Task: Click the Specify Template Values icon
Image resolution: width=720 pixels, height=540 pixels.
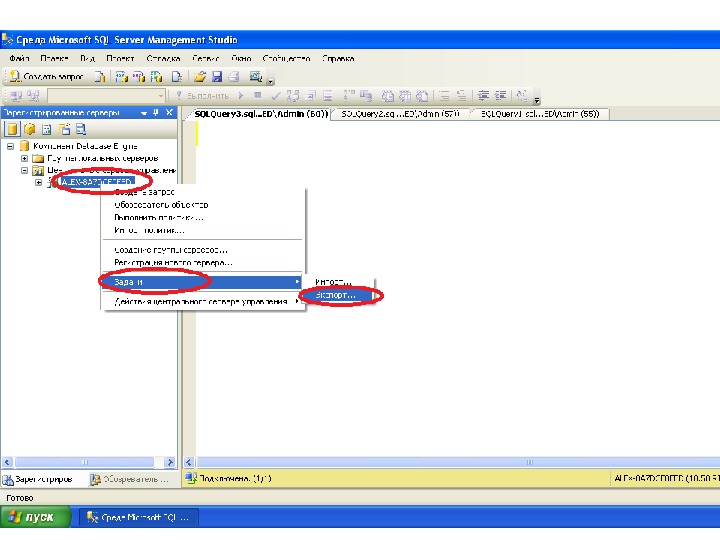Action: pyautogui.click(x=522, y=96)
